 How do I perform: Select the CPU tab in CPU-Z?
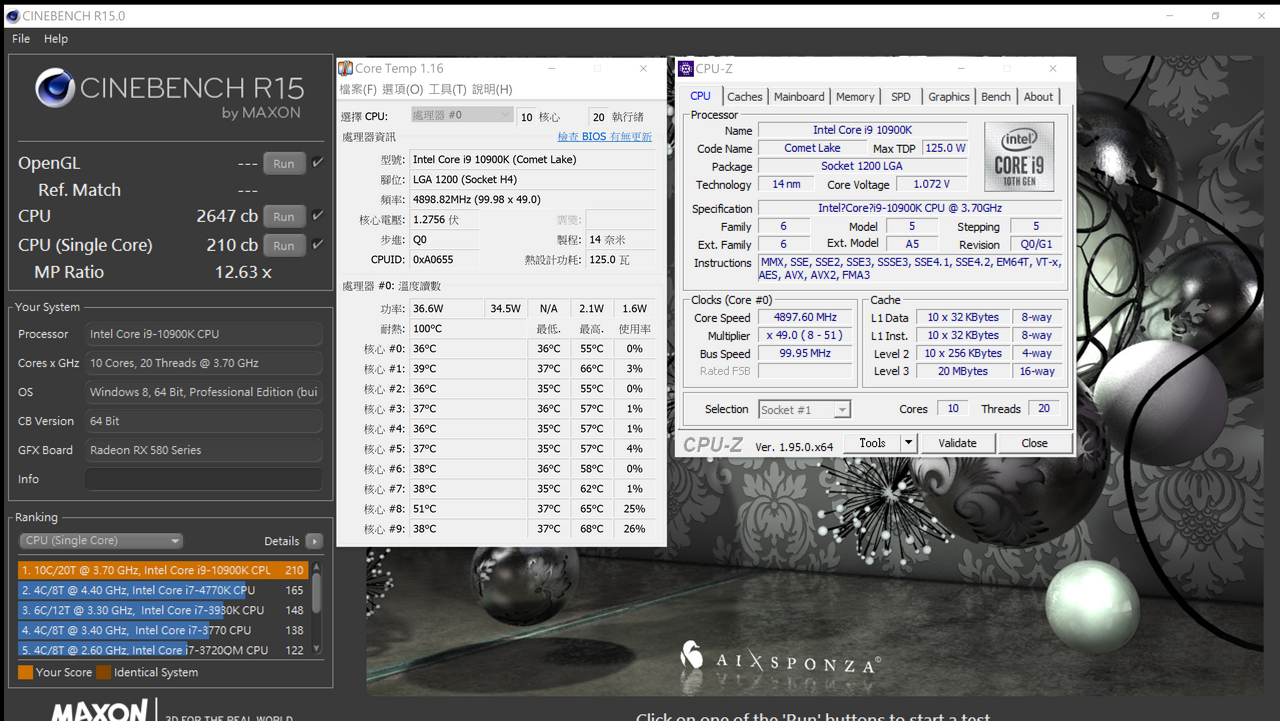(x=700, y=96)
